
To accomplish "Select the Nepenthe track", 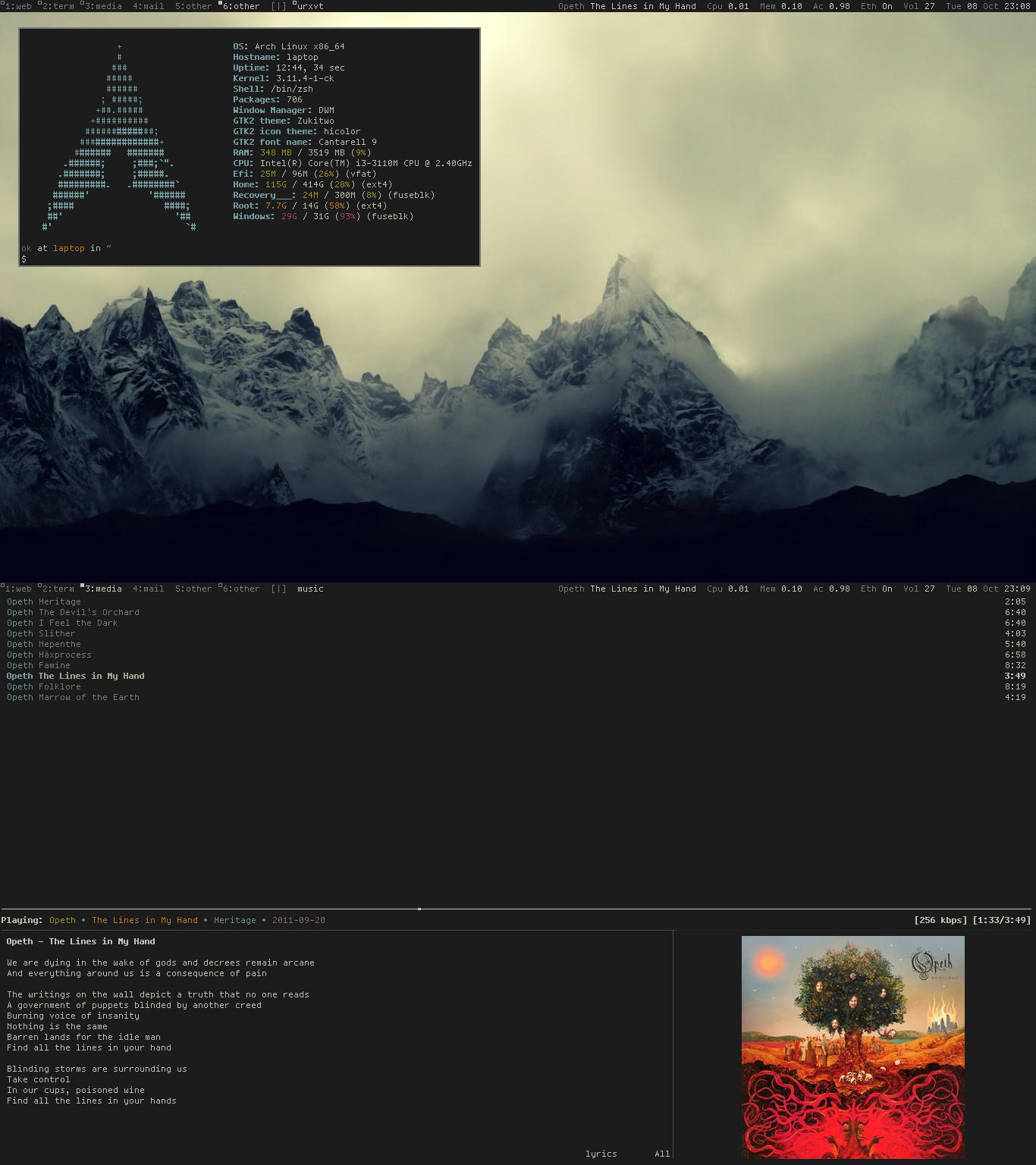I will coord(516,644).
